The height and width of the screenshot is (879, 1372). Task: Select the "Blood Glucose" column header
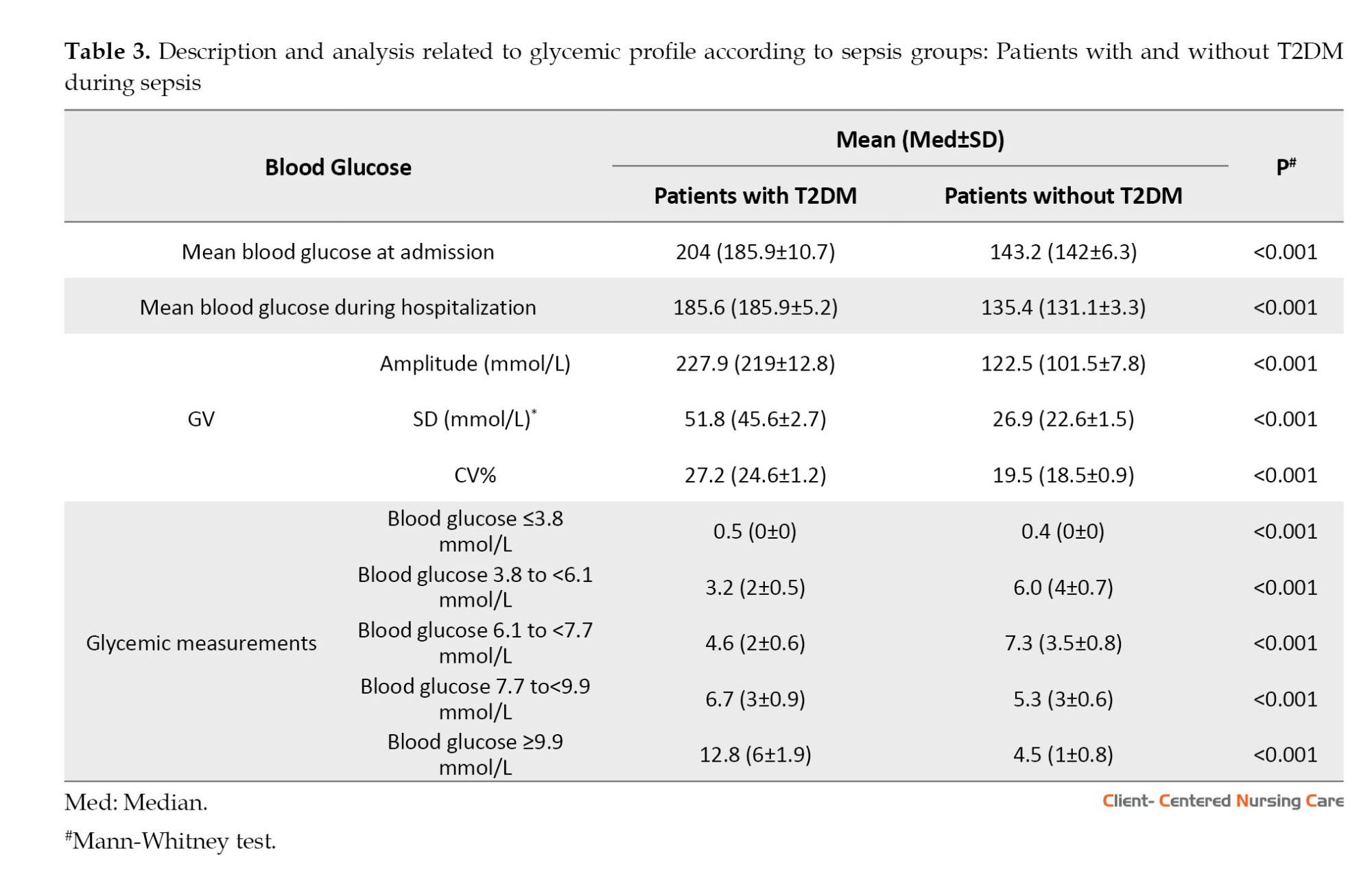click(x=338, y=167)
